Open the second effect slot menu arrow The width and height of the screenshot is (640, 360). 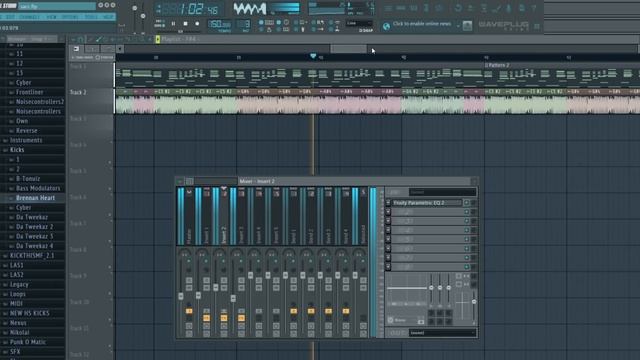(x=388, y=212)
